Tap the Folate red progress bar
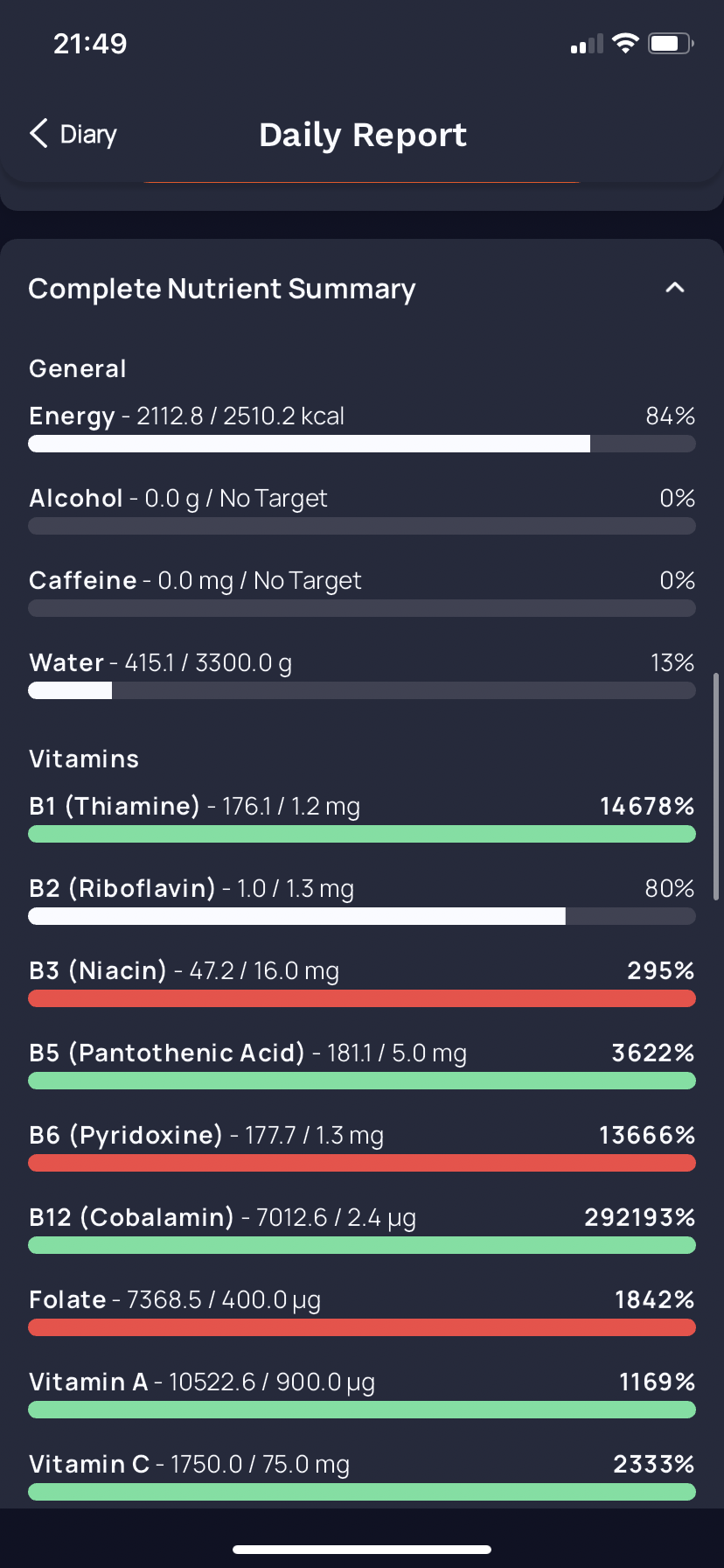This screenshot has height=1568, width=724. (362, 1327)
